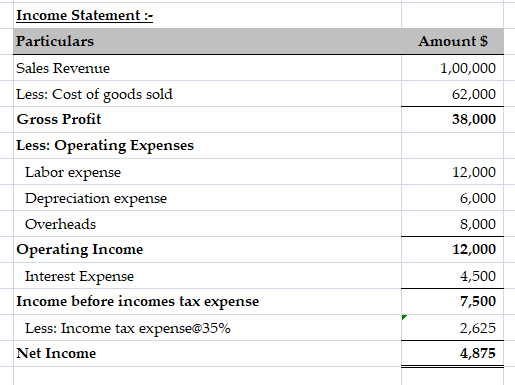This screenshot has width=515, height=385.
Task: Click the bold 12,000 operating income value
Action: tap(453, 250)
